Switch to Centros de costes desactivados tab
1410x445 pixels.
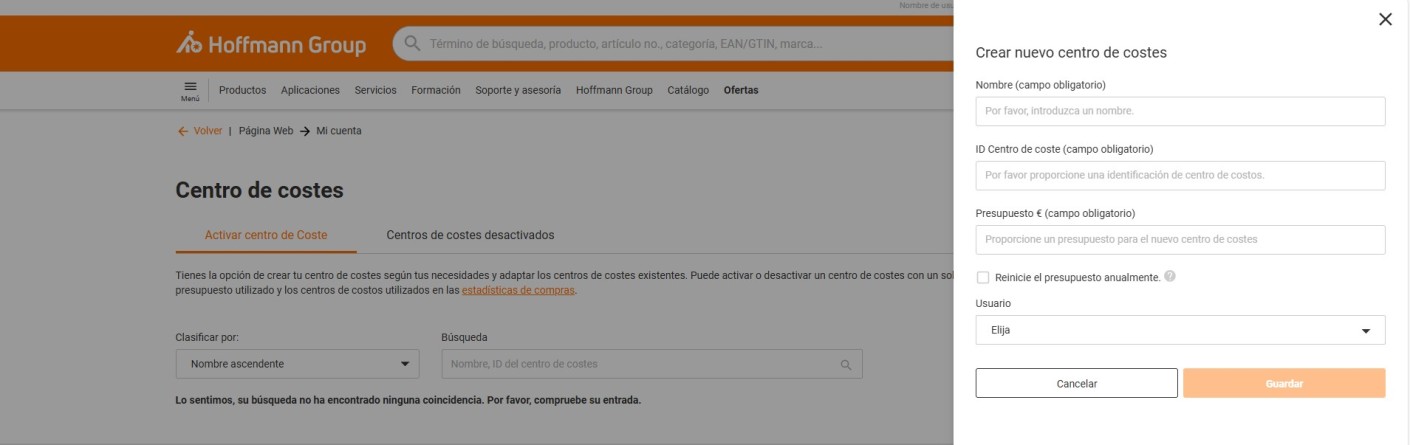pyautogui.click(x=470, y=235)
